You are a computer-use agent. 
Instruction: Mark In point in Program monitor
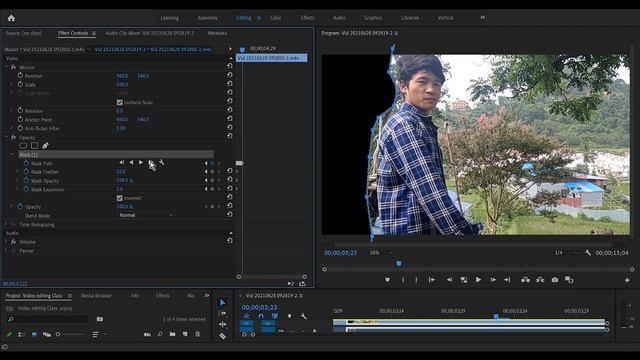tap(403, 280)
